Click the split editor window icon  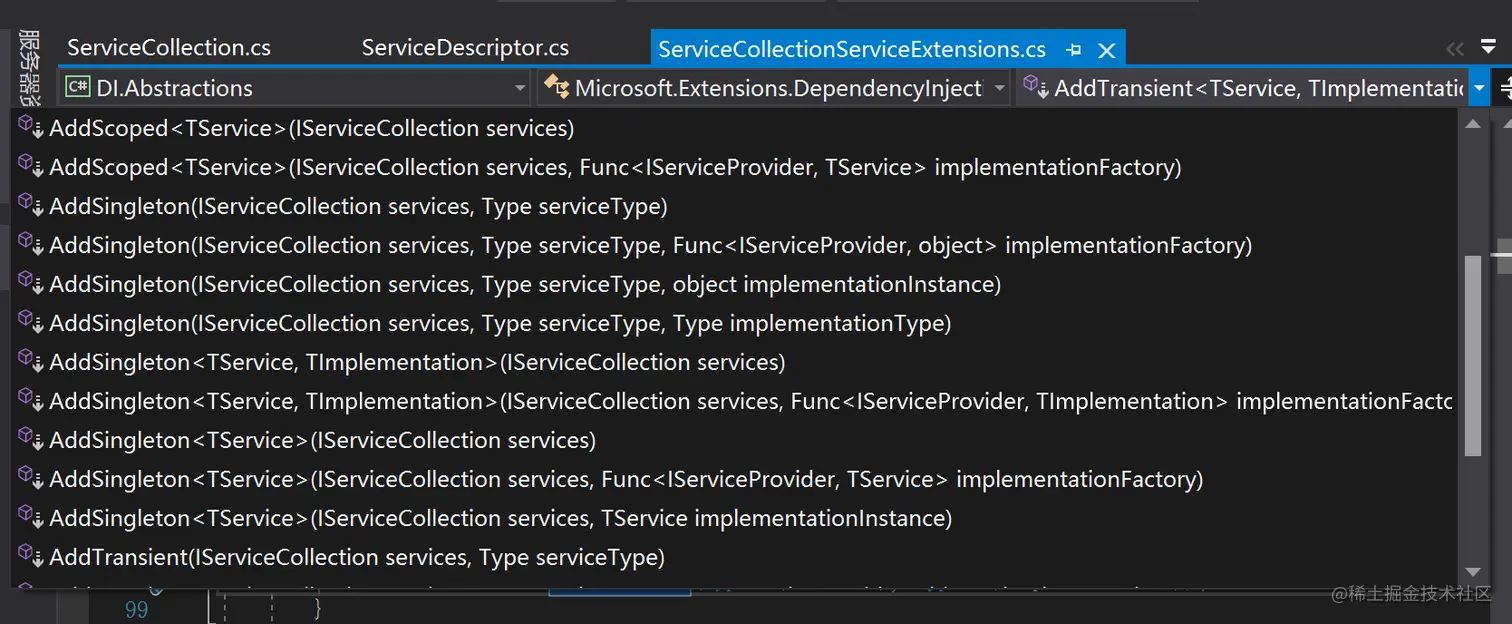click(1504, 89)
